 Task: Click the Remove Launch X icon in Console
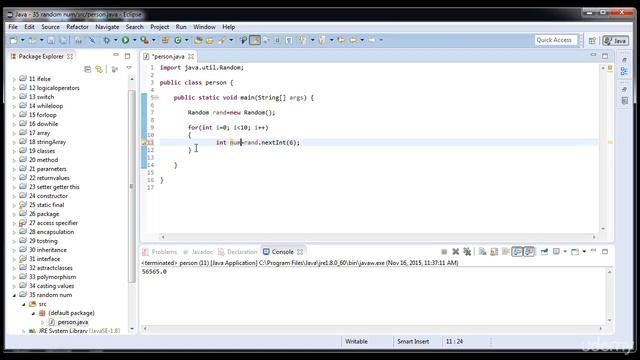(456, 252)
